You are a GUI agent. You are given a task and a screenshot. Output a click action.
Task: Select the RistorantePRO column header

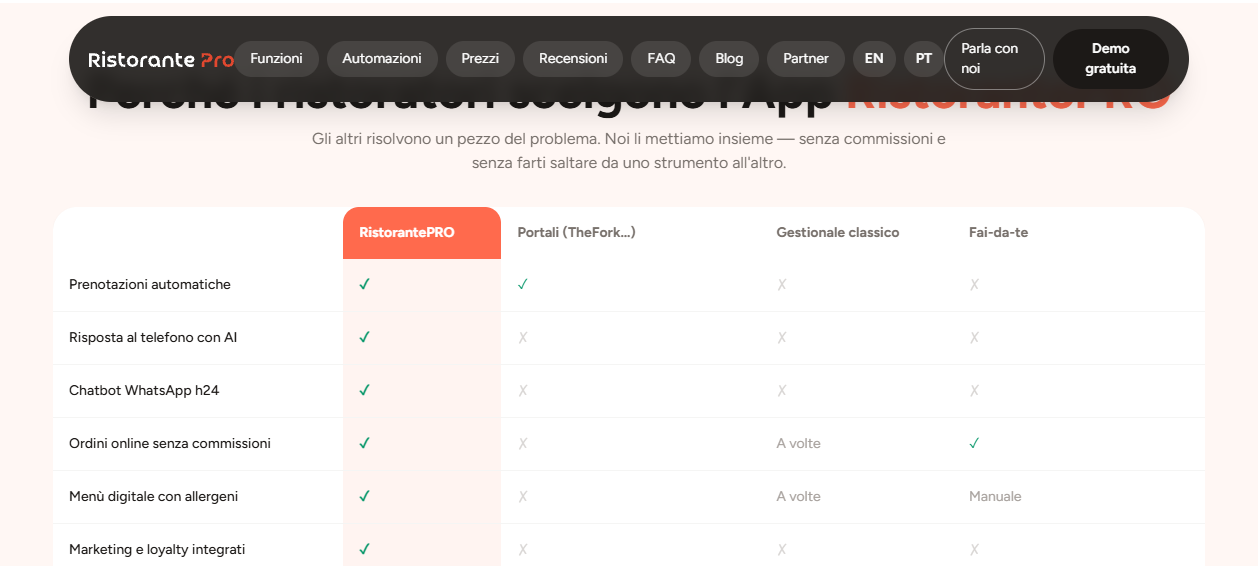tap(422, 233)
